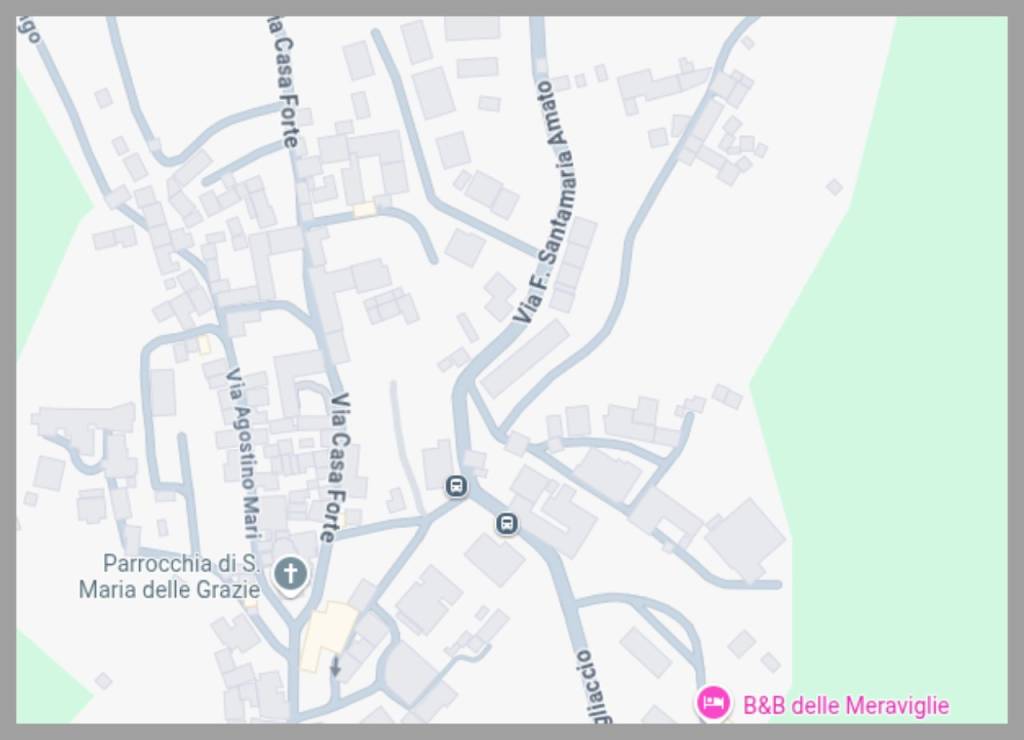
Task: Click the church pin icon
Action: coord(290,575)
